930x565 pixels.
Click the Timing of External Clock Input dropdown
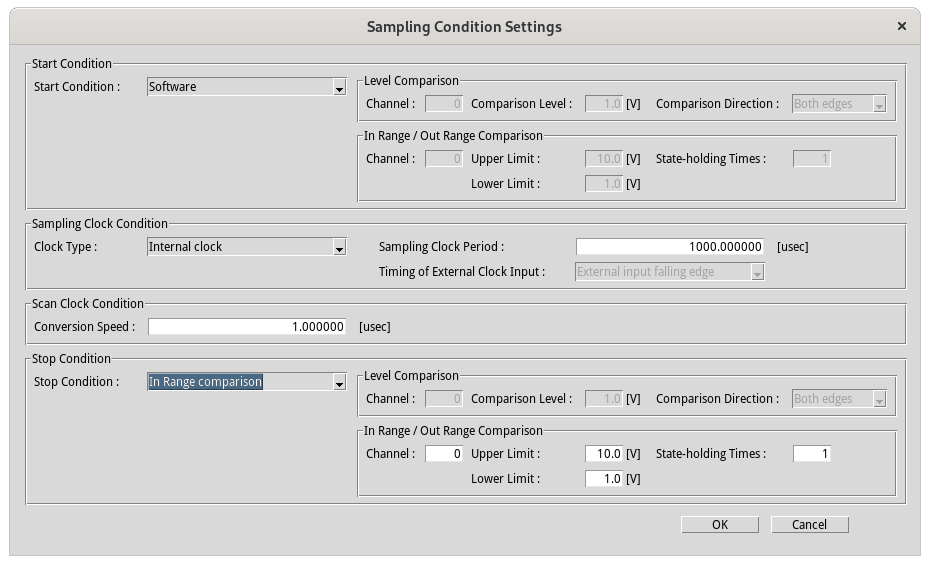(x=670, y=272)
